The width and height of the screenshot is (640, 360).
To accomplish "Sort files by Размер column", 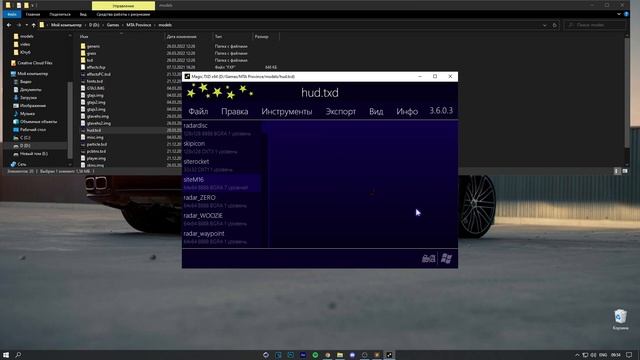I will (x=262, y=37).
